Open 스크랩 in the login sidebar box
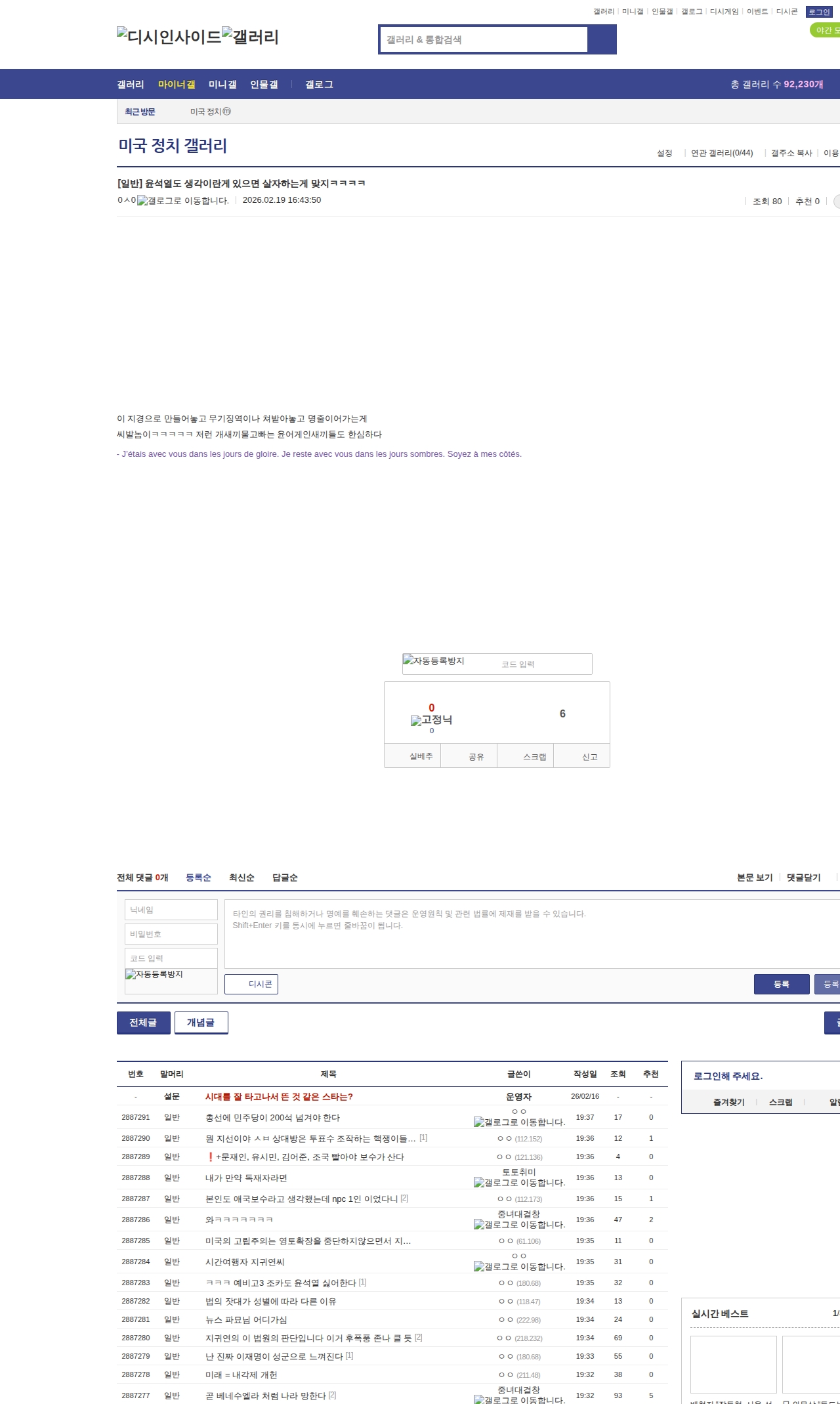Screen dimensions: 840x1404 [x=780, y=1103]
